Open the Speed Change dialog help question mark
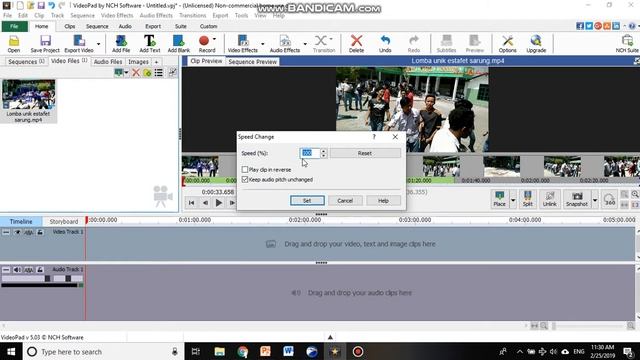The width and height of the screenshot is (640, 360). click(374, 137)
